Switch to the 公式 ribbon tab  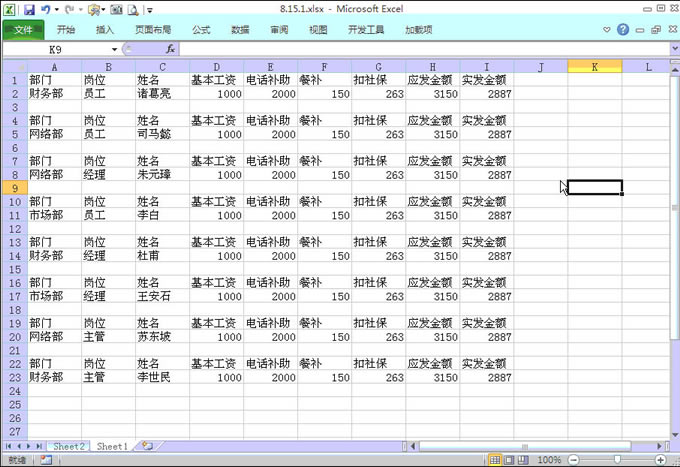[x=201, y=29]
